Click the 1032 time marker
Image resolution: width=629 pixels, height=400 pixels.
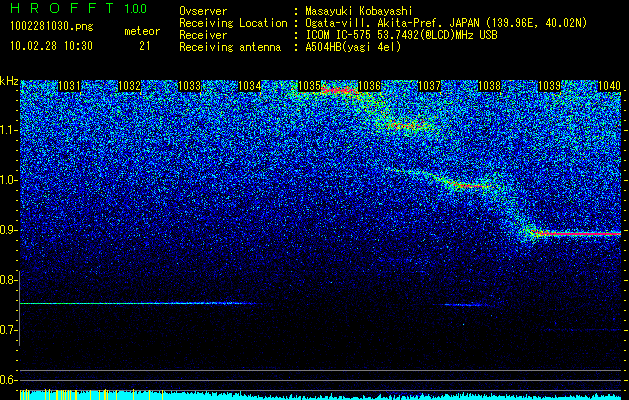pos(130,86)
